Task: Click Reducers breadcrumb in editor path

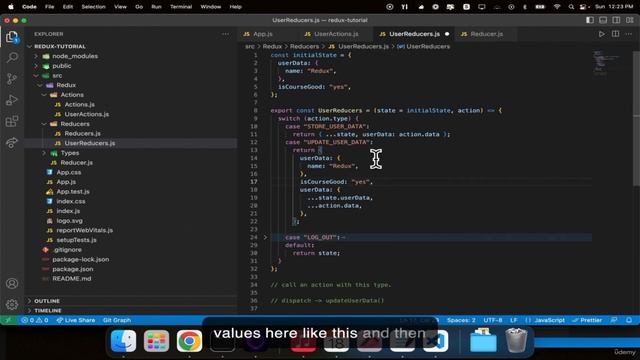Action: pyautogui.click(x=304, y=47)
